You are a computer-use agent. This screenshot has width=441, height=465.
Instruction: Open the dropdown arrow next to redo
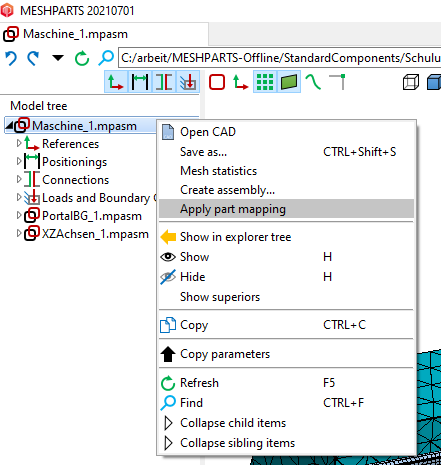coord(58,58)
